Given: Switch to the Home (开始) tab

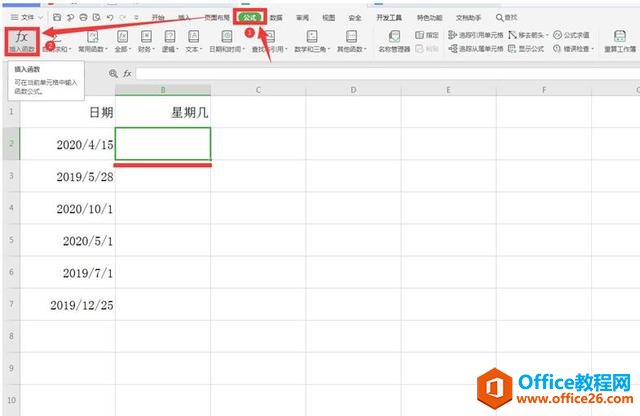Looking at the screenshot, I should click(x=158, y=18).
